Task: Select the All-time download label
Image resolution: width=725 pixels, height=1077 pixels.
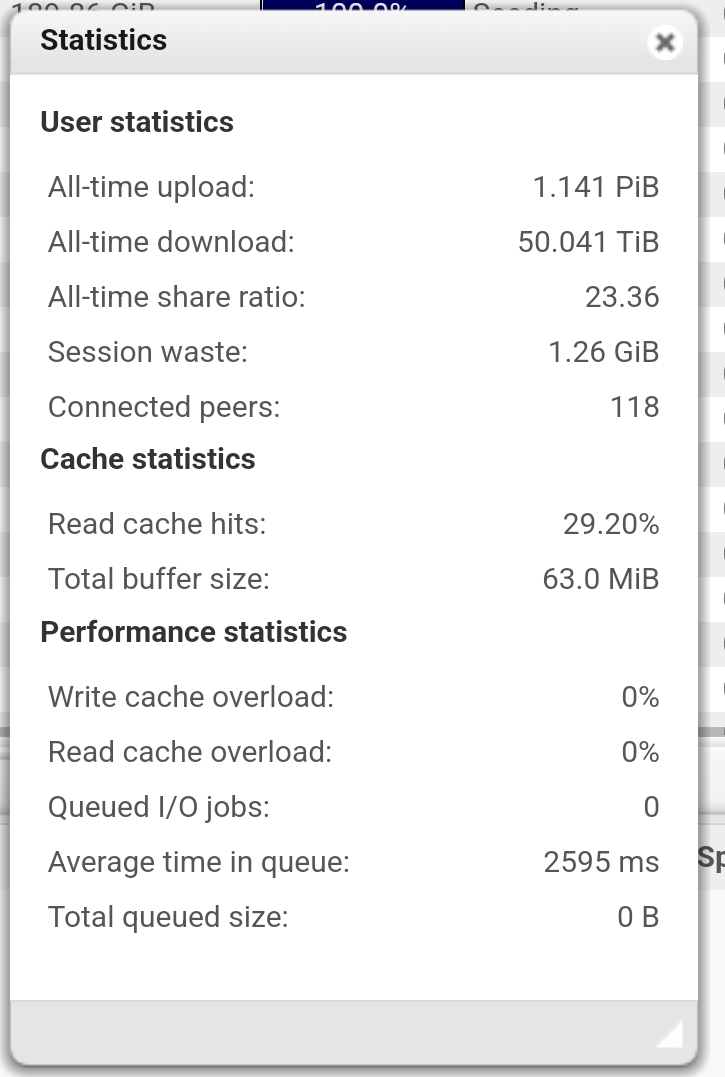Action: [171, 242]
